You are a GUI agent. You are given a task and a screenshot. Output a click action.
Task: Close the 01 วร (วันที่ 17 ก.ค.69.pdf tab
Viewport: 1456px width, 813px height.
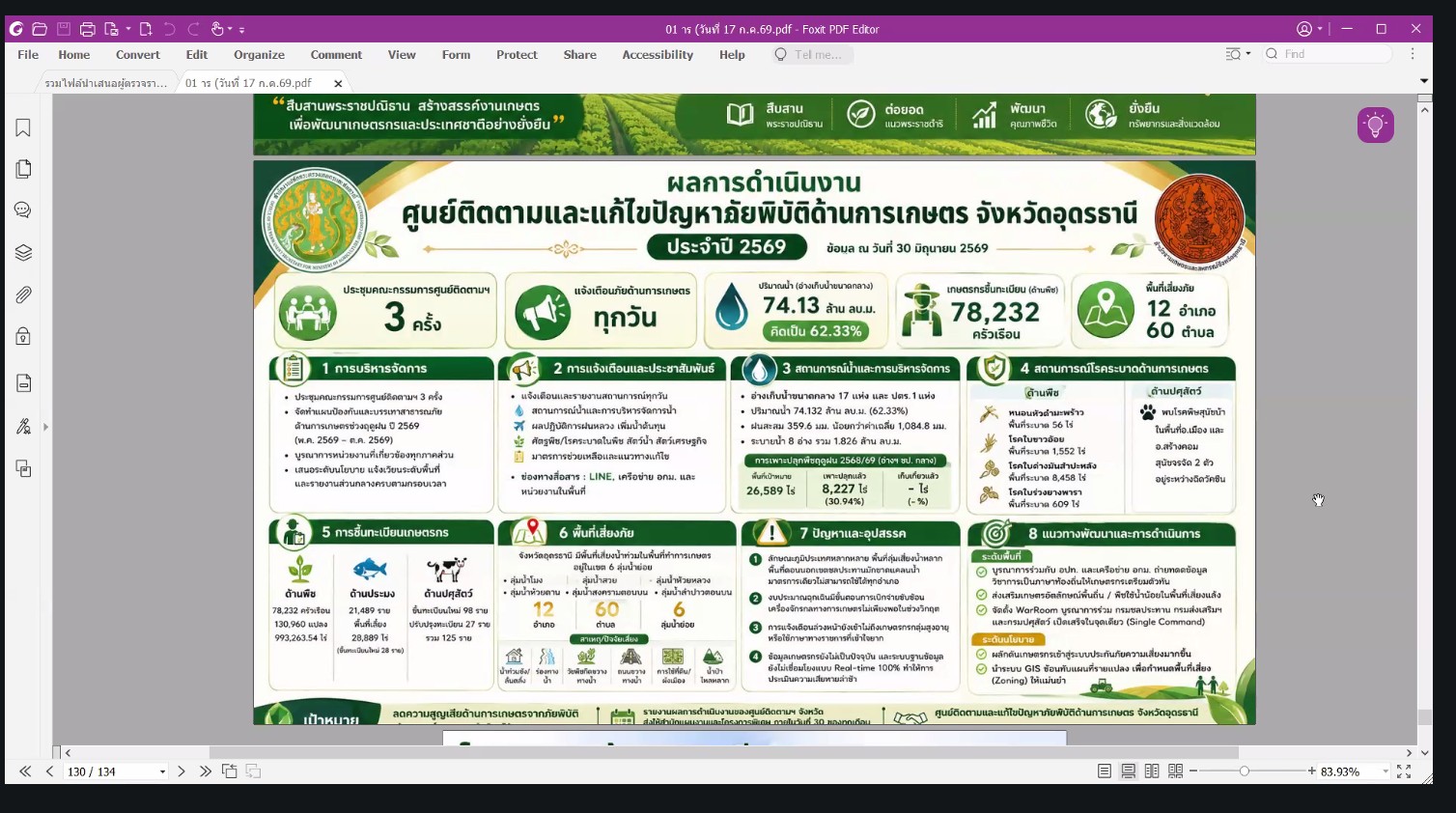[x=338, y=83]
